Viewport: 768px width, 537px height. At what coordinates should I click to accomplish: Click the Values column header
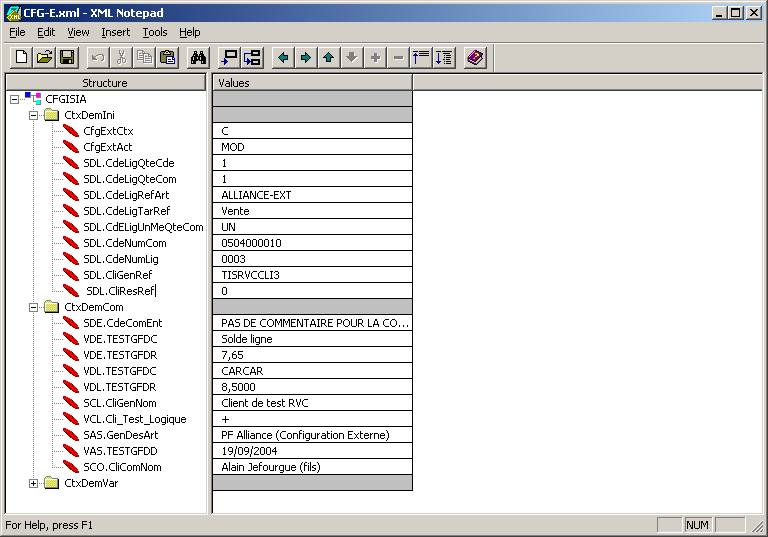pyautogui.click(x=312, y=83)
